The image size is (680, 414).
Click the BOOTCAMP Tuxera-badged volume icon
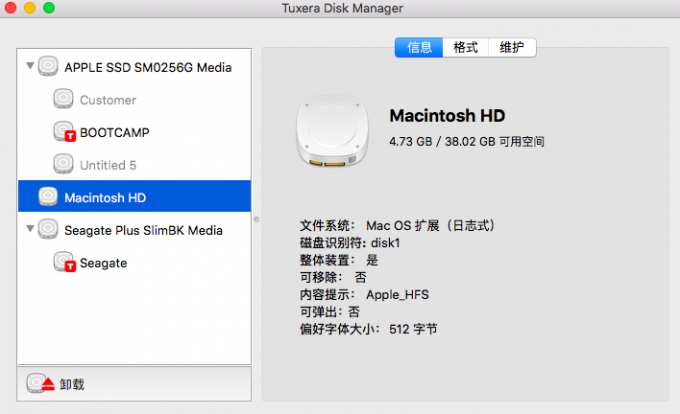tap(64, 132)
